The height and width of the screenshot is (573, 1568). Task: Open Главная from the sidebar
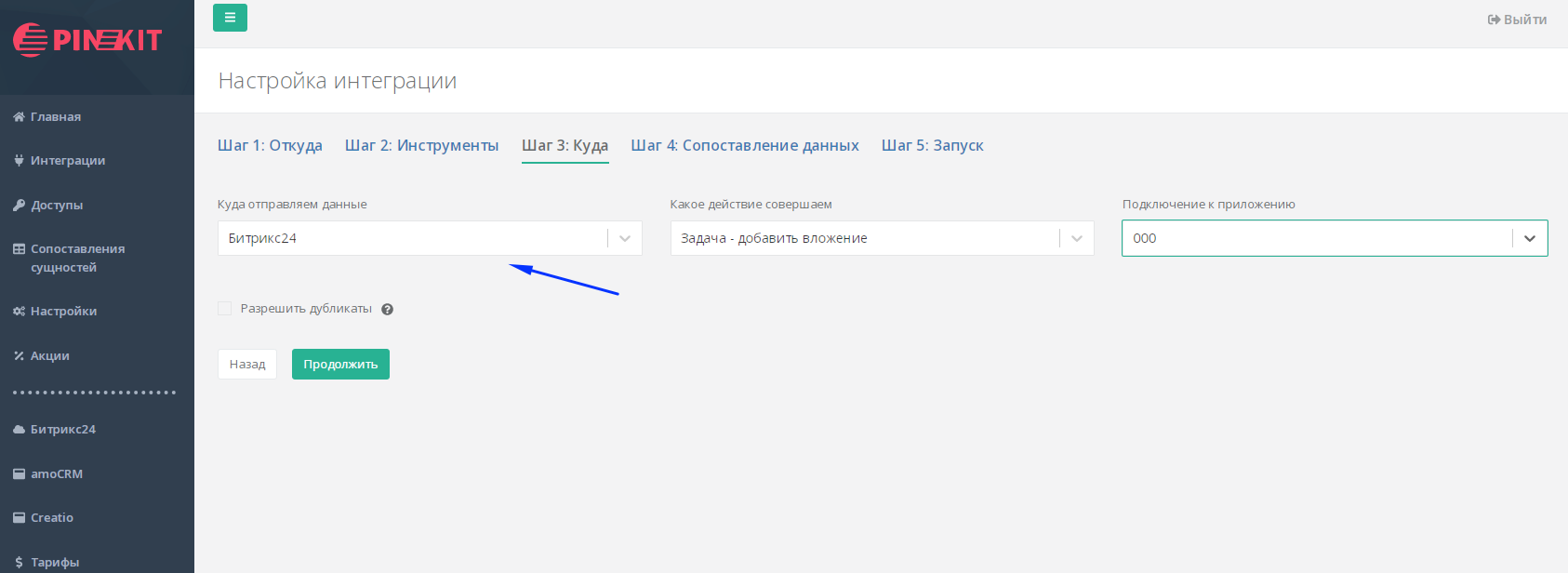[56, 117]
